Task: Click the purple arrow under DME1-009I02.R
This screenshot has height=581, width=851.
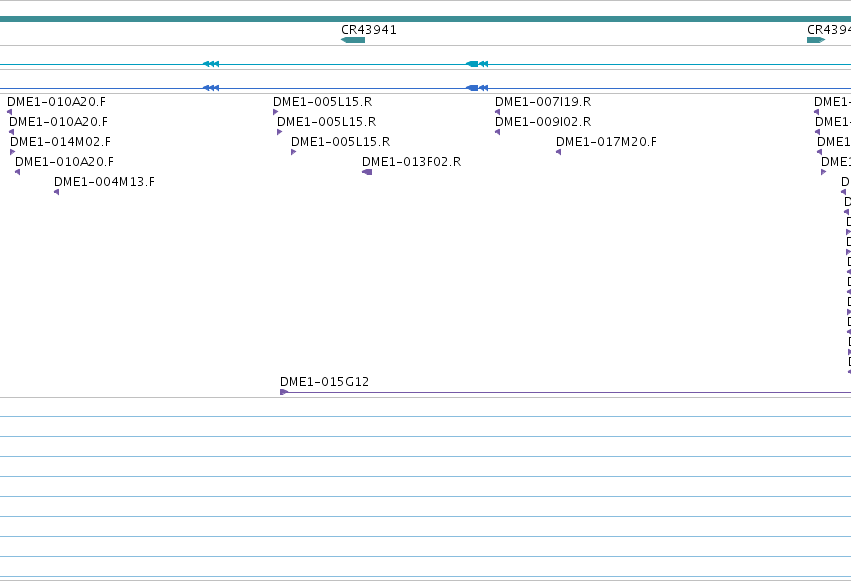Action: point(497,132)
